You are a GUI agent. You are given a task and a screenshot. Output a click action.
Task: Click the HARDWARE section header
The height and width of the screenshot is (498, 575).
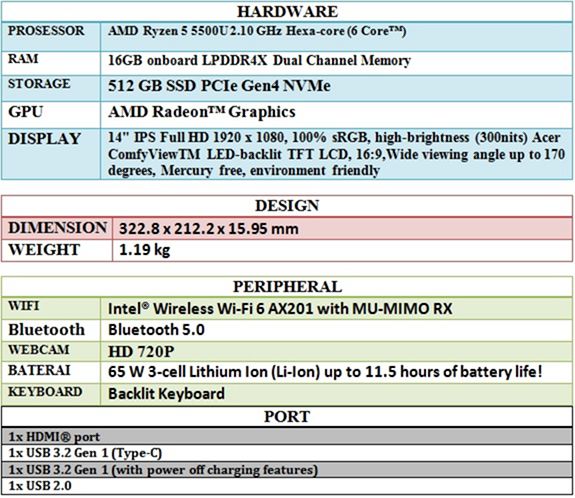pyautogui.click(x=287, y=11)
